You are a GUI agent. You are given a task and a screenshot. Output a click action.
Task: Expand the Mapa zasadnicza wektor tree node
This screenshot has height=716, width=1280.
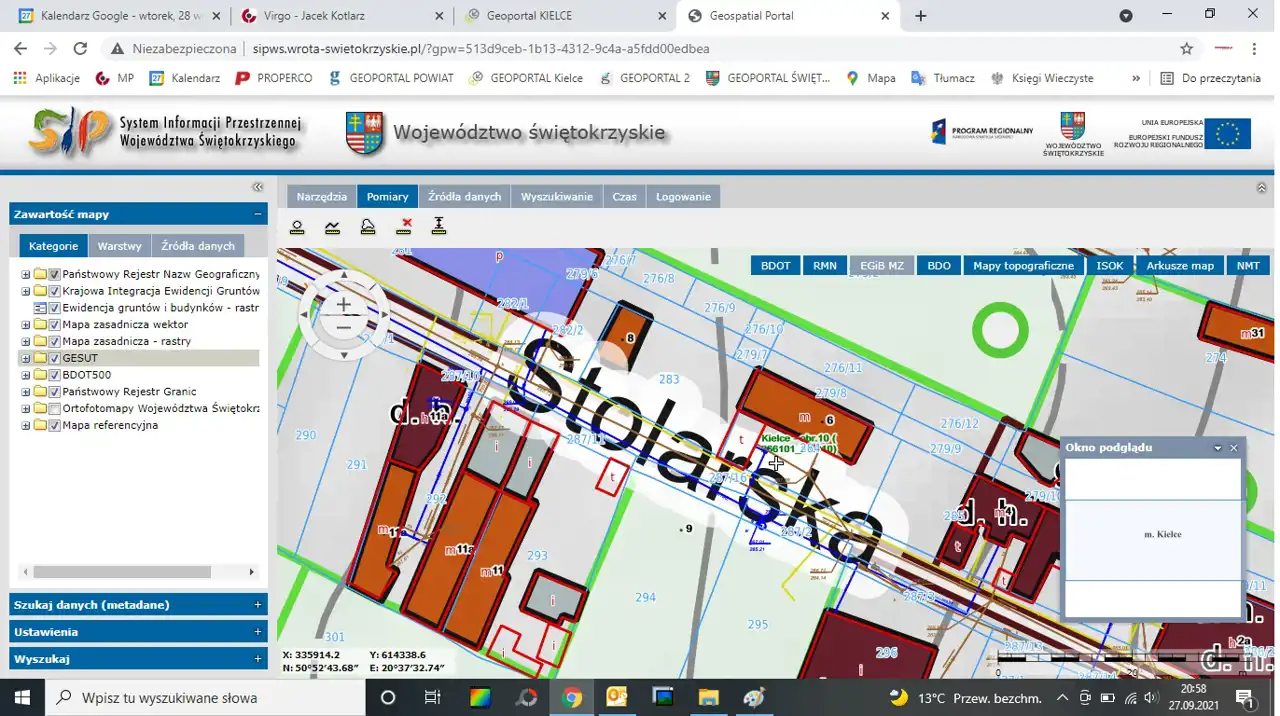pyautogui.click(x=26, y=325)
